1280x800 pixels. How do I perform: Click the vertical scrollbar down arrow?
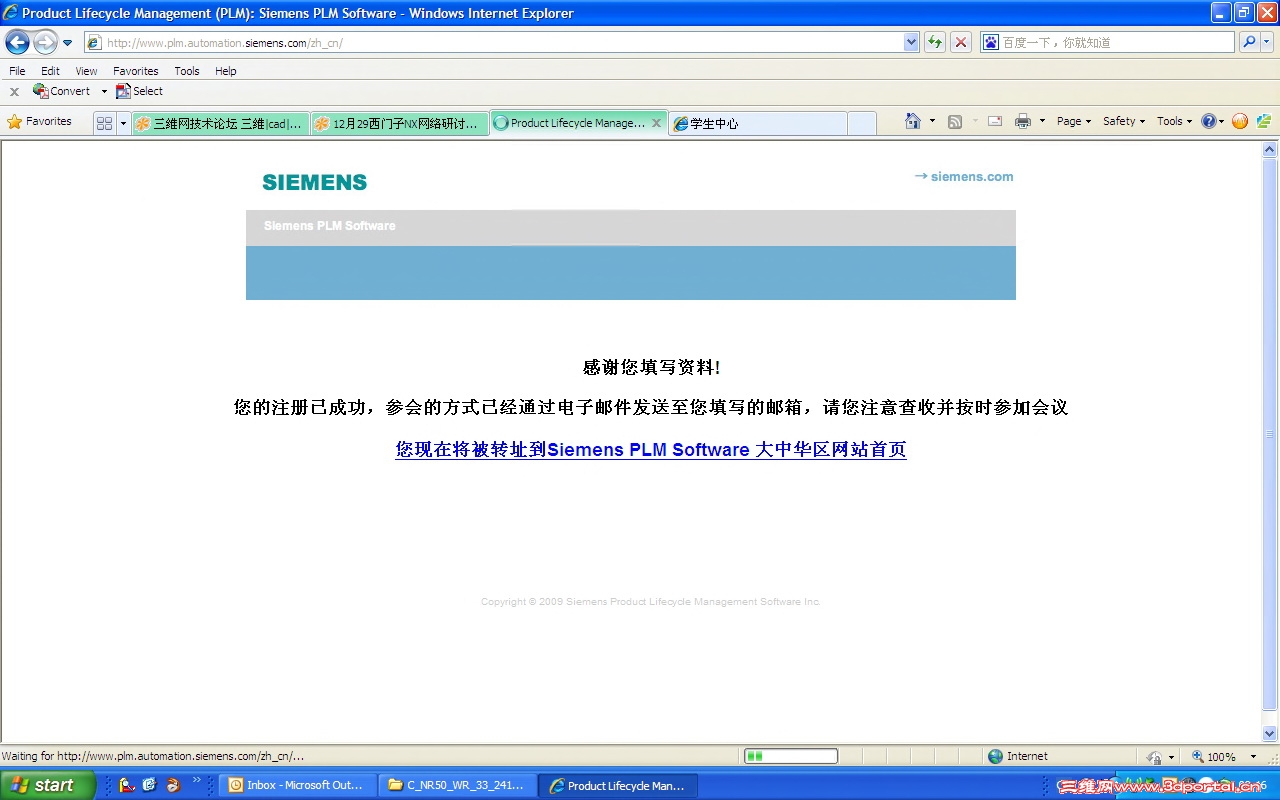pyautogui.click(x=1270, y=733)
